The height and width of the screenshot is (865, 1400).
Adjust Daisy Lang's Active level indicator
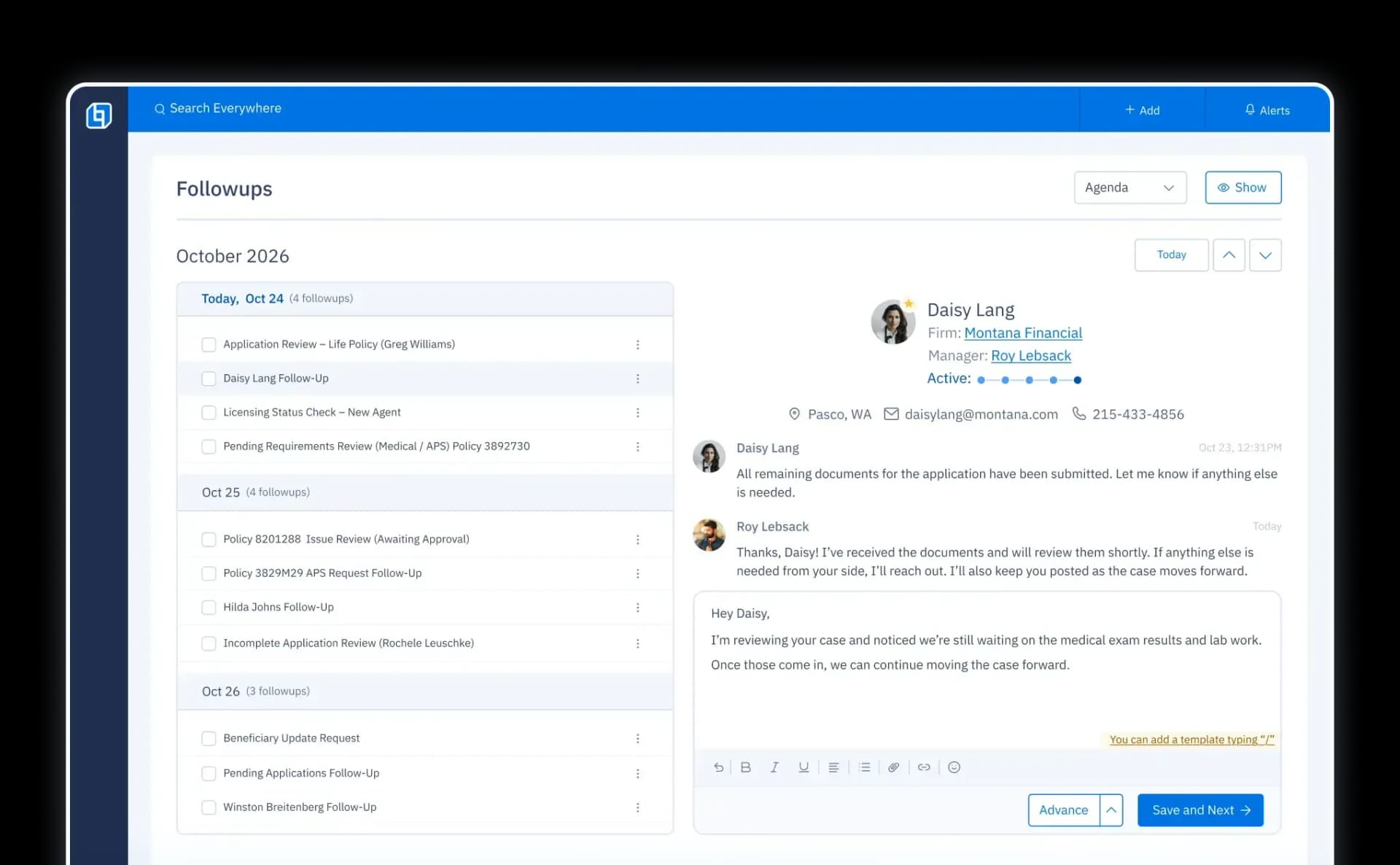(1029, 379)
